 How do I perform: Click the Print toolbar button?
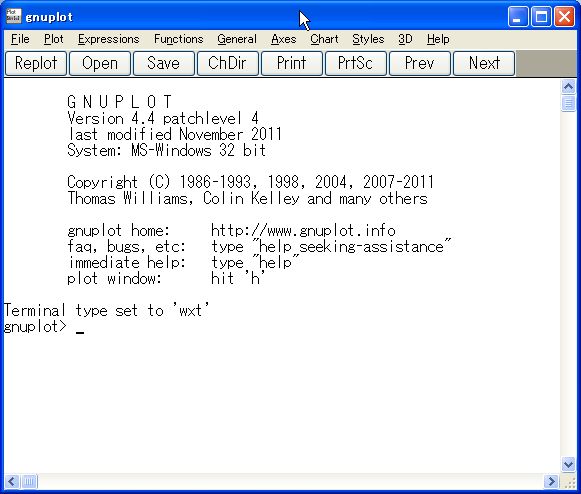click(292, 63)
